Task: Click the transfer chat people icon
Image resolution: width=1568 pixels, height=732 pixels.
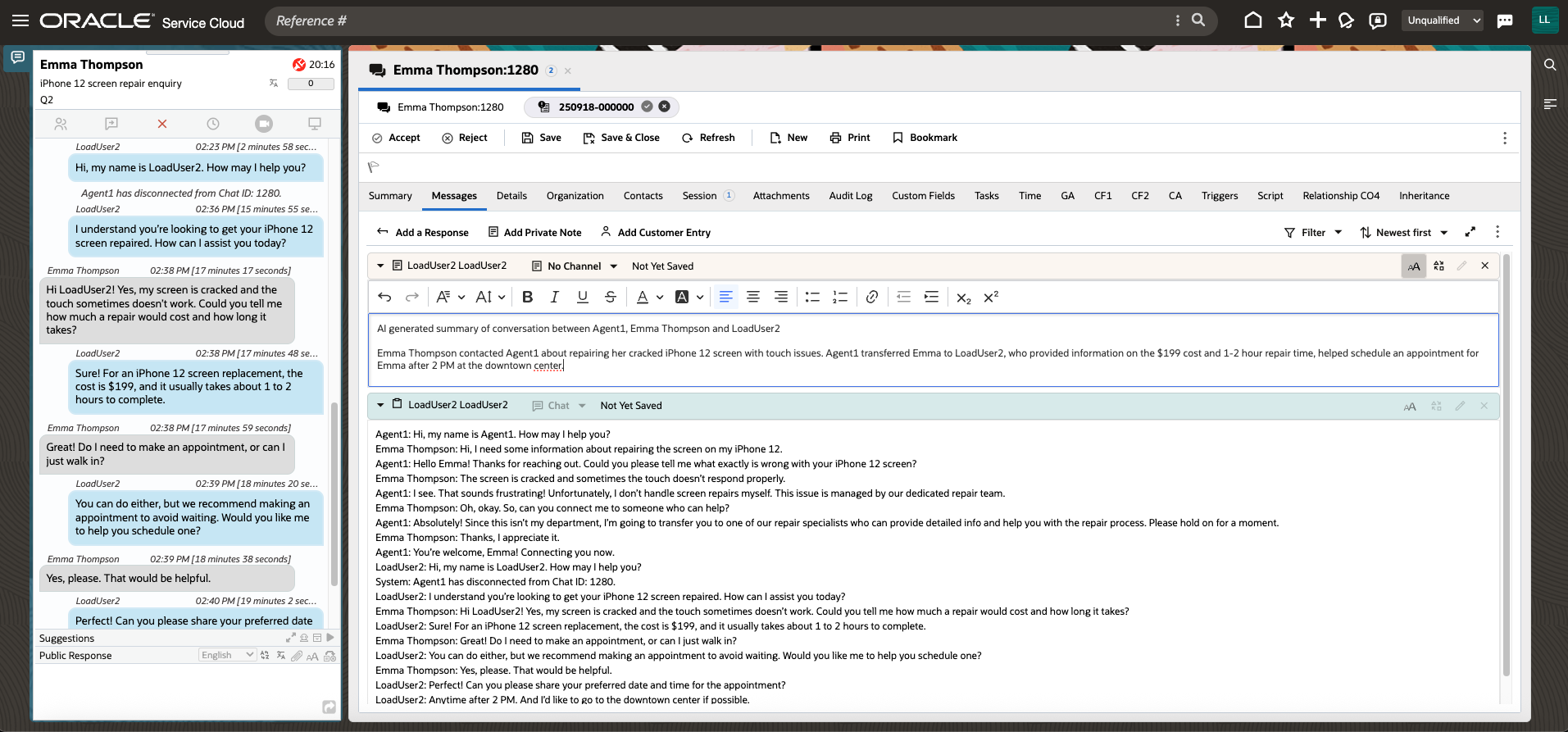Action: (61, 124)
